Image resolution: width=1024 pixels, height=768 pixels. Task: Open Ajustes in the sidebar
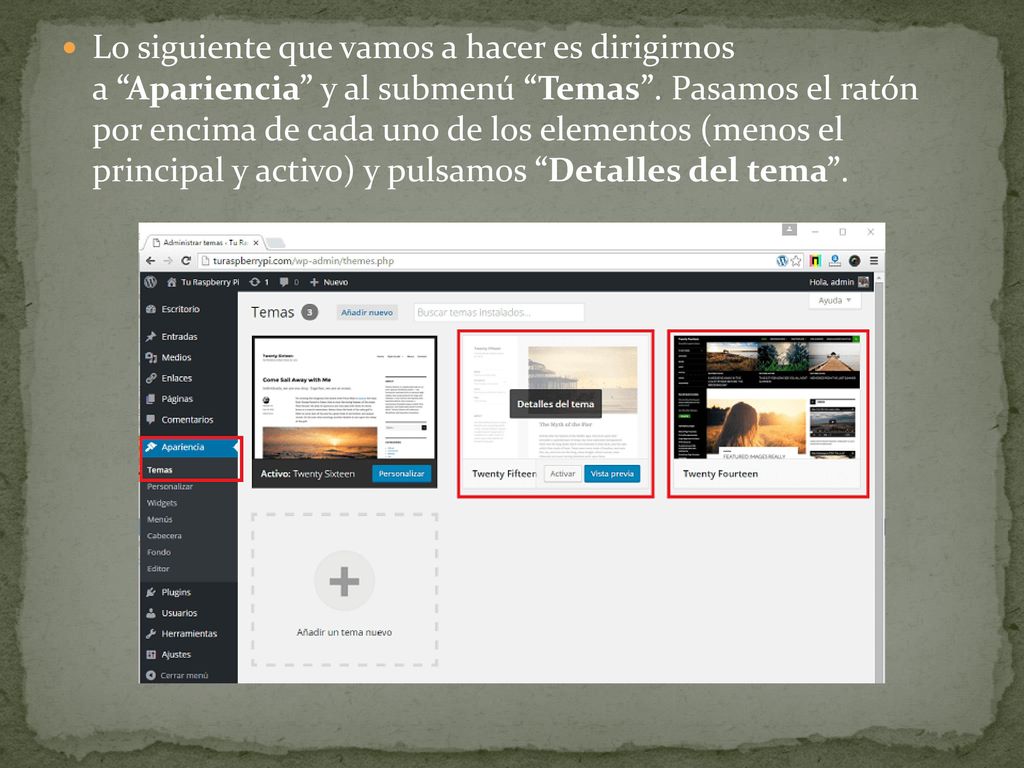(x=189, y=654)
